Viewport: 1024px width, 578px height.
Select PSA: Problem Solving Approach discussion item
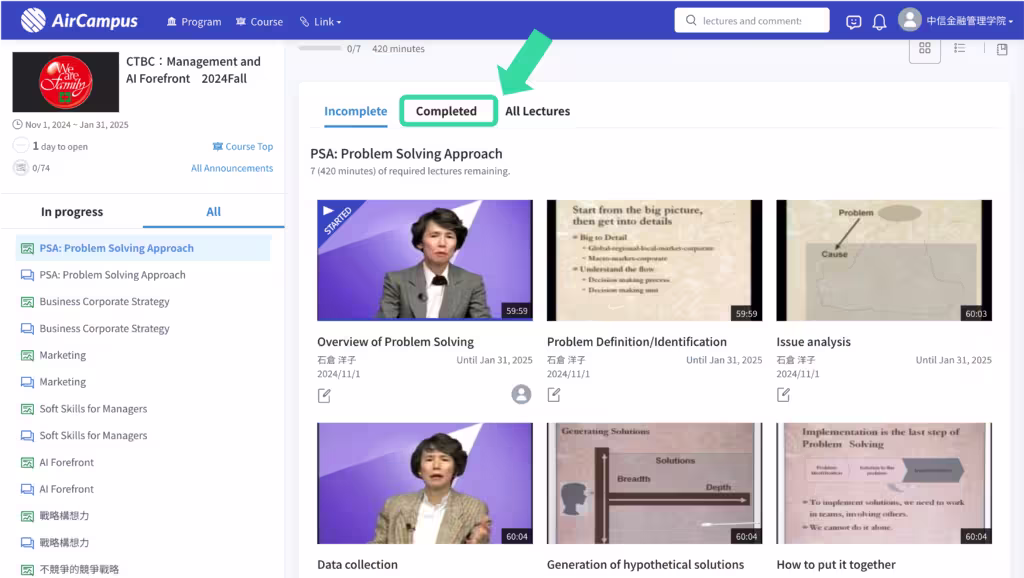(112, 275)
